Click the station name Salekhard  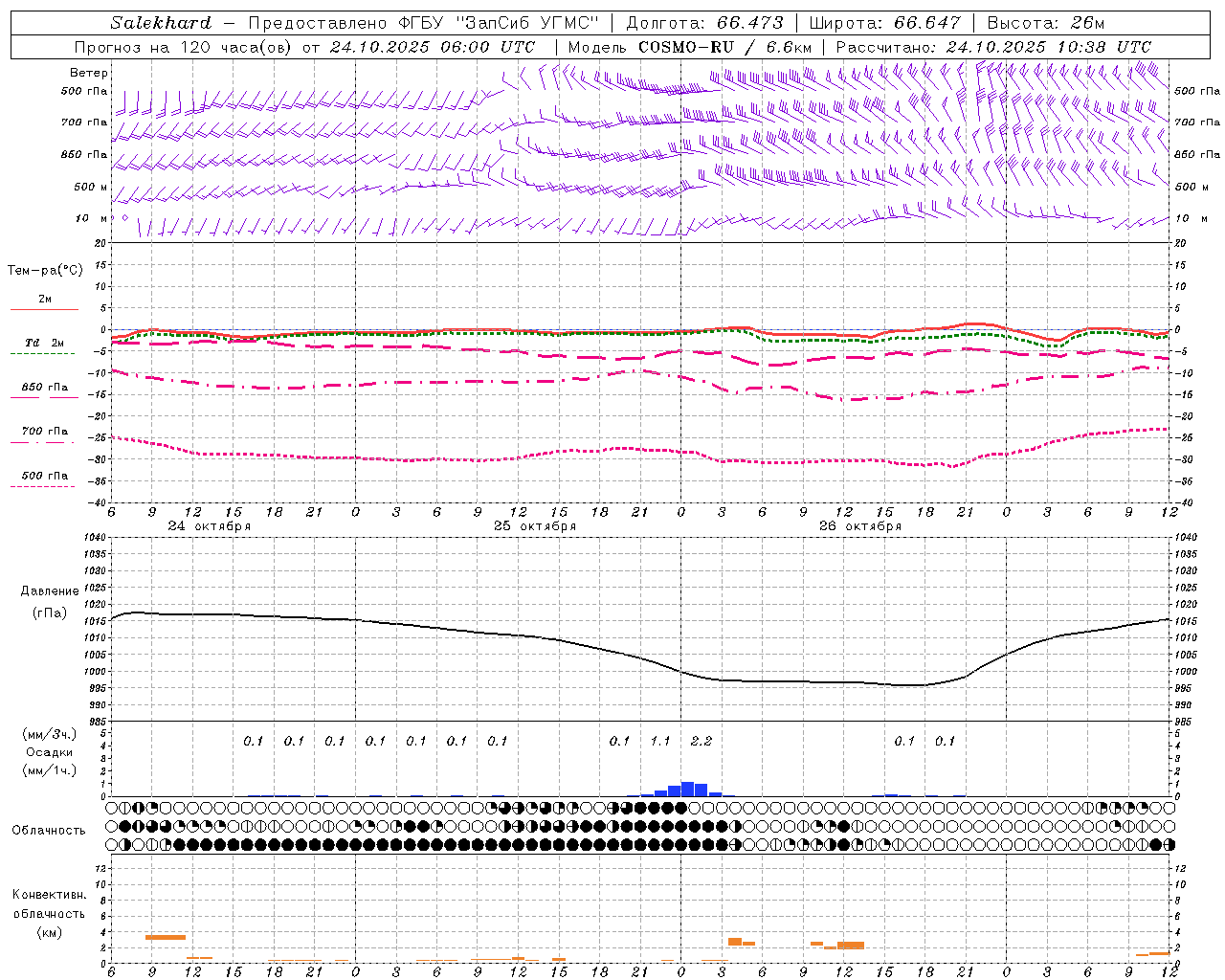161,23
